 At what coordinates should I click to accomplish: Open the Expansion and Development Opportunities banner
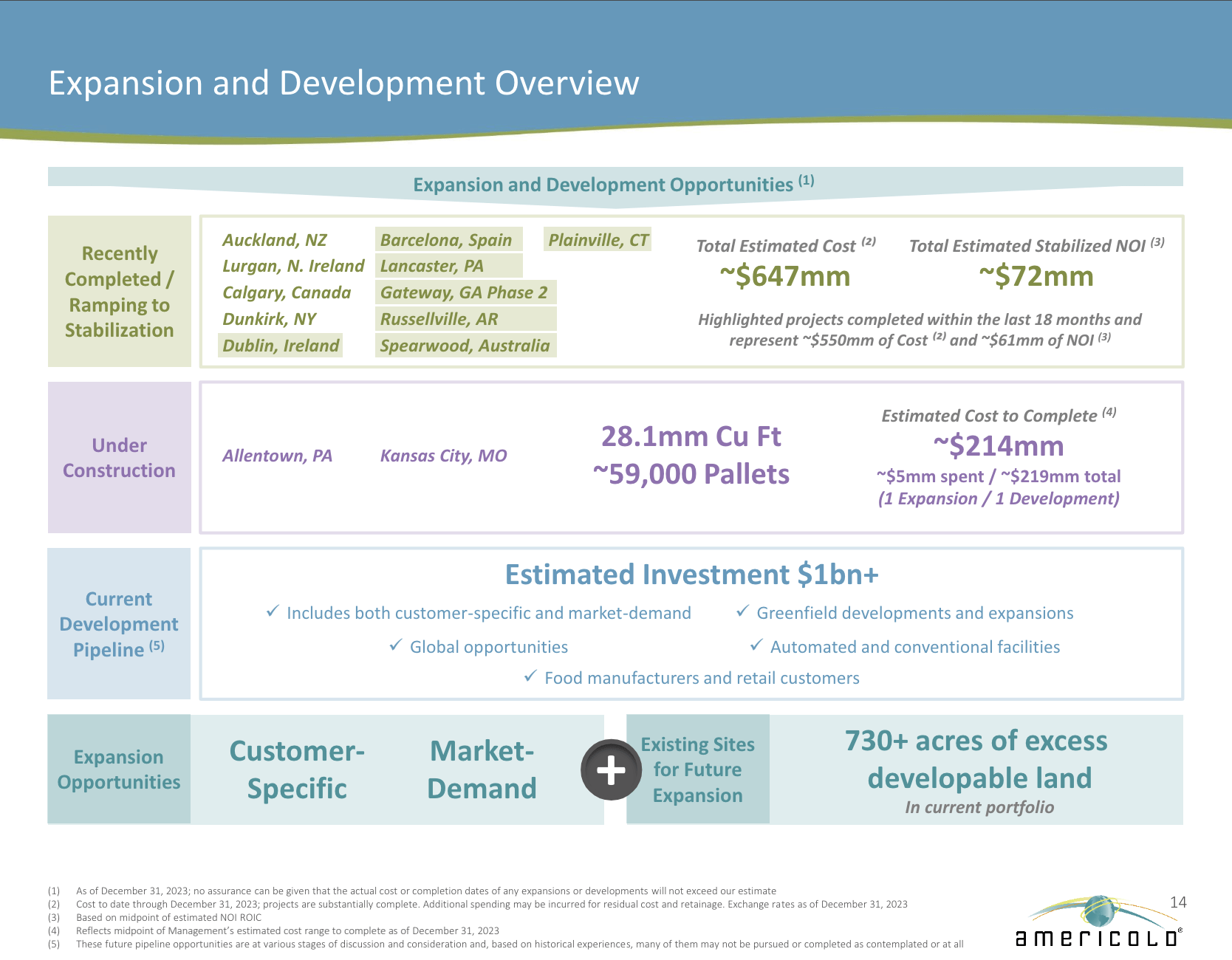pyautogui.click(x=615, y=185)
